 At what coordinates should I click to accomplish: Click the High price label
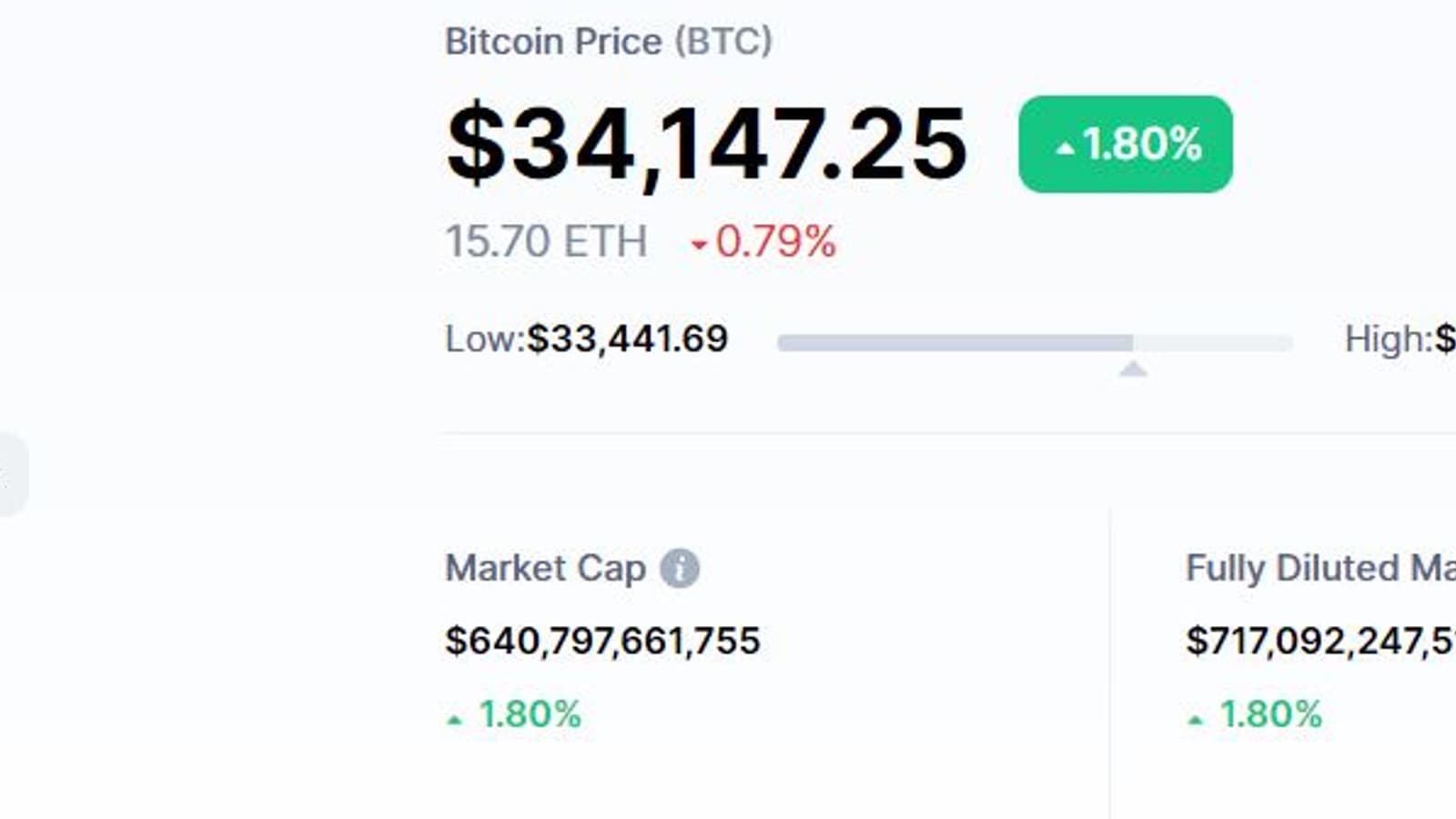click(1387, 339)
